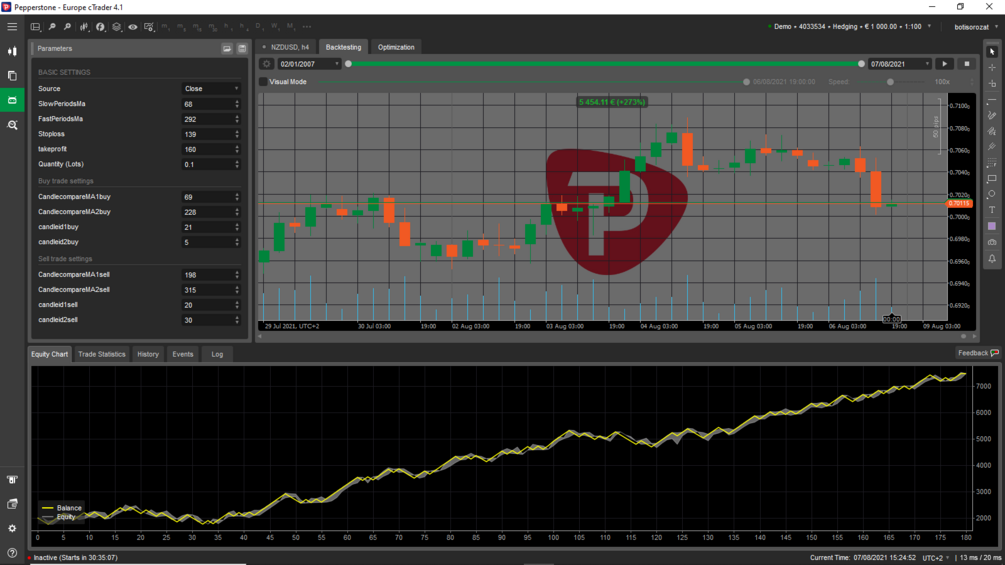The image size is (1005, 565).
Task: Adjust the Stoploss stepper arrows
Action: tap(237, 134)
